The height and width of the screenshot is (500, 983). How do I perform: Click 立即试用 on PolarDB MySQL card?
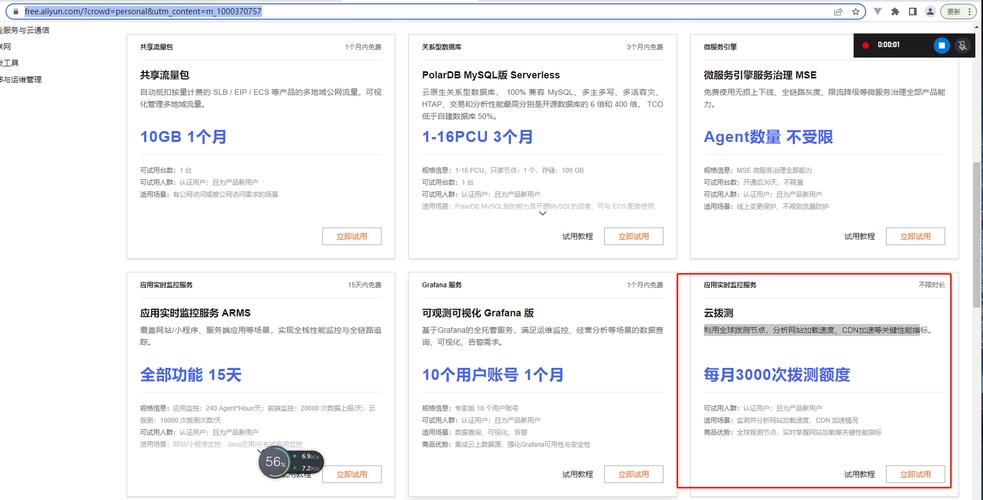pyautogui.click(x=634, y=236)
